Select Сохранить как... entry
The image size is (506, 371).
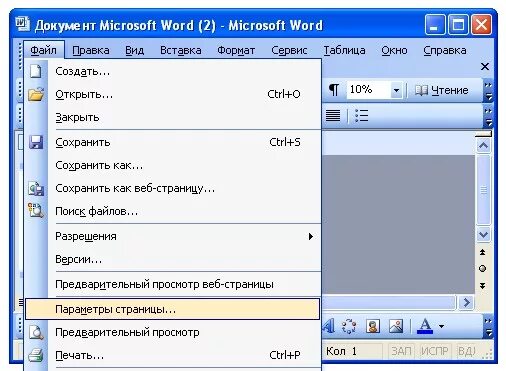[x=173, y=165]
